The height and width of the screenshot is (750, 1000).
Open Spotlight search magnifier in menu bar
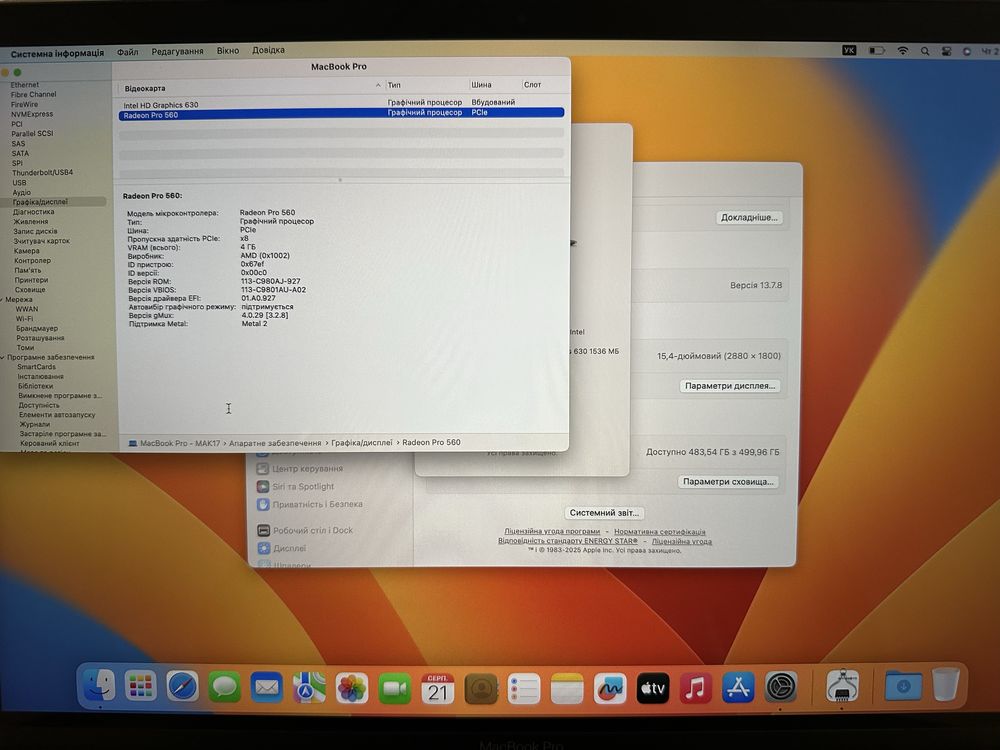point(925,51)
